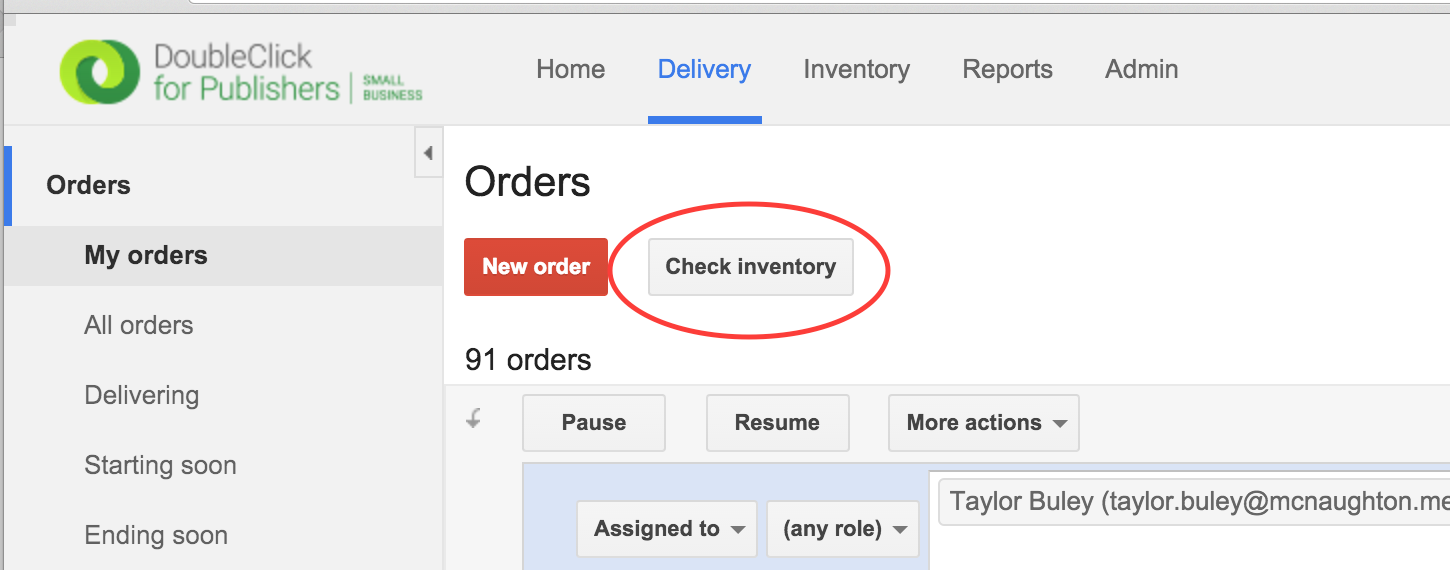
Task: View Delivering orders in sidebar
Action: pyautogui.click(x=142, y=395)
